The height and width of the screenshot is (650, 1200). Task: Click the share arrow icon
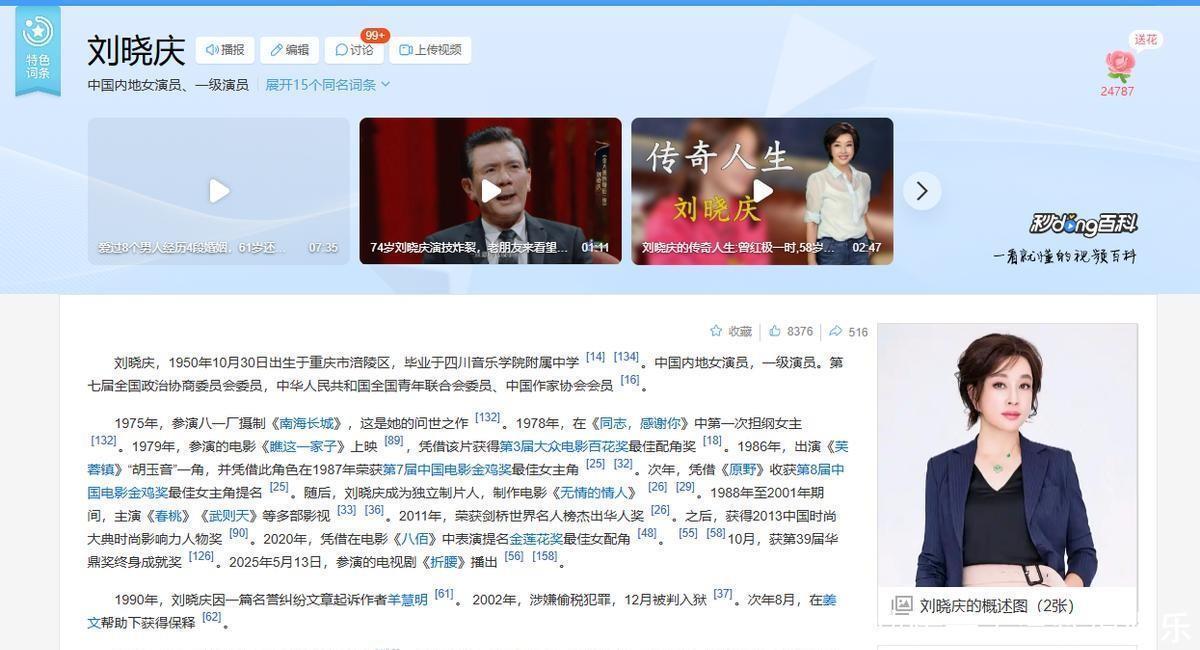835,331
